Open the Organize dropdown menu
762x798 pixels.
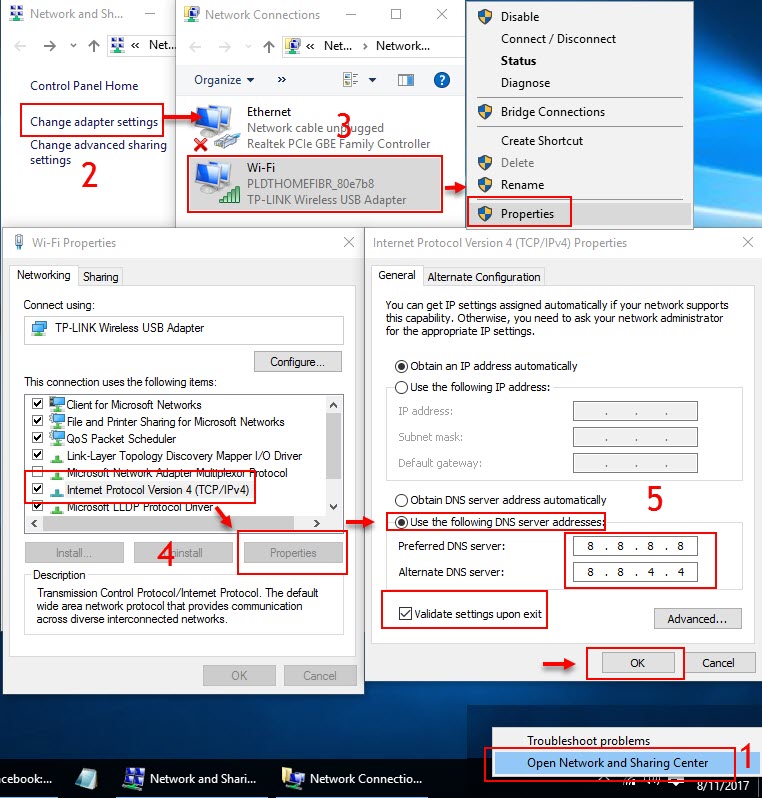pos(224,80)
